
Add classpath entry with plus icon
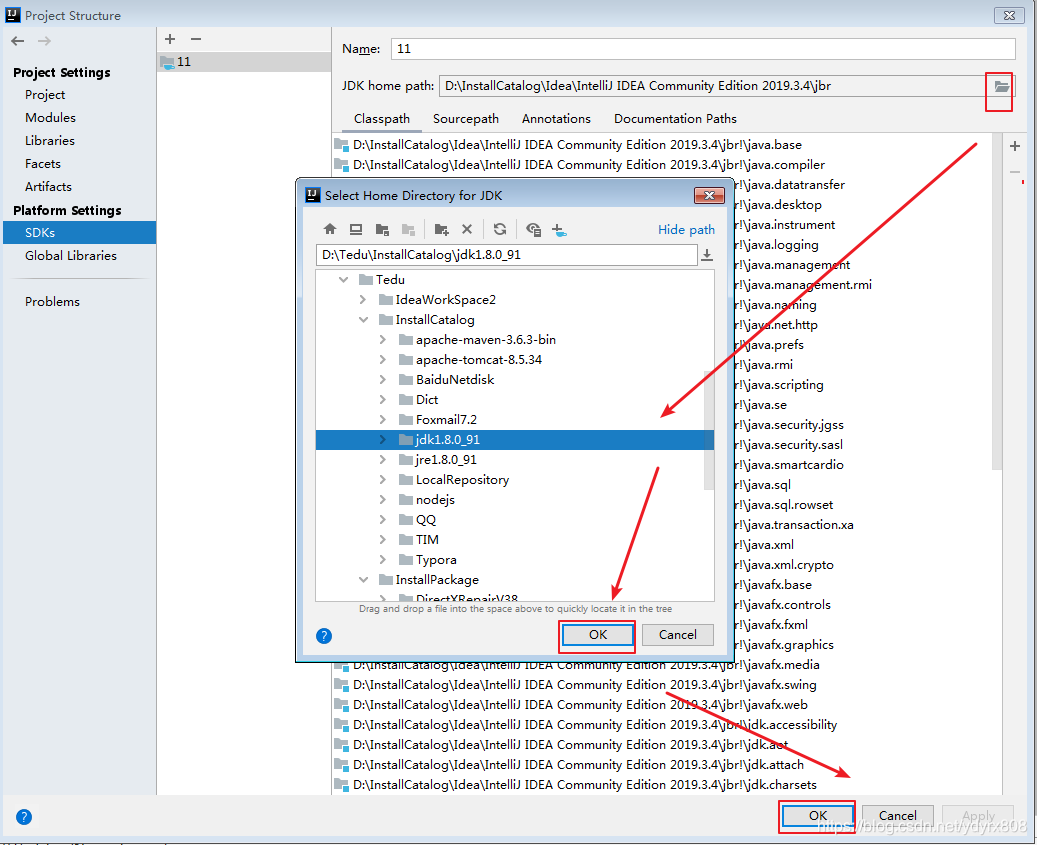(1015, 146)
